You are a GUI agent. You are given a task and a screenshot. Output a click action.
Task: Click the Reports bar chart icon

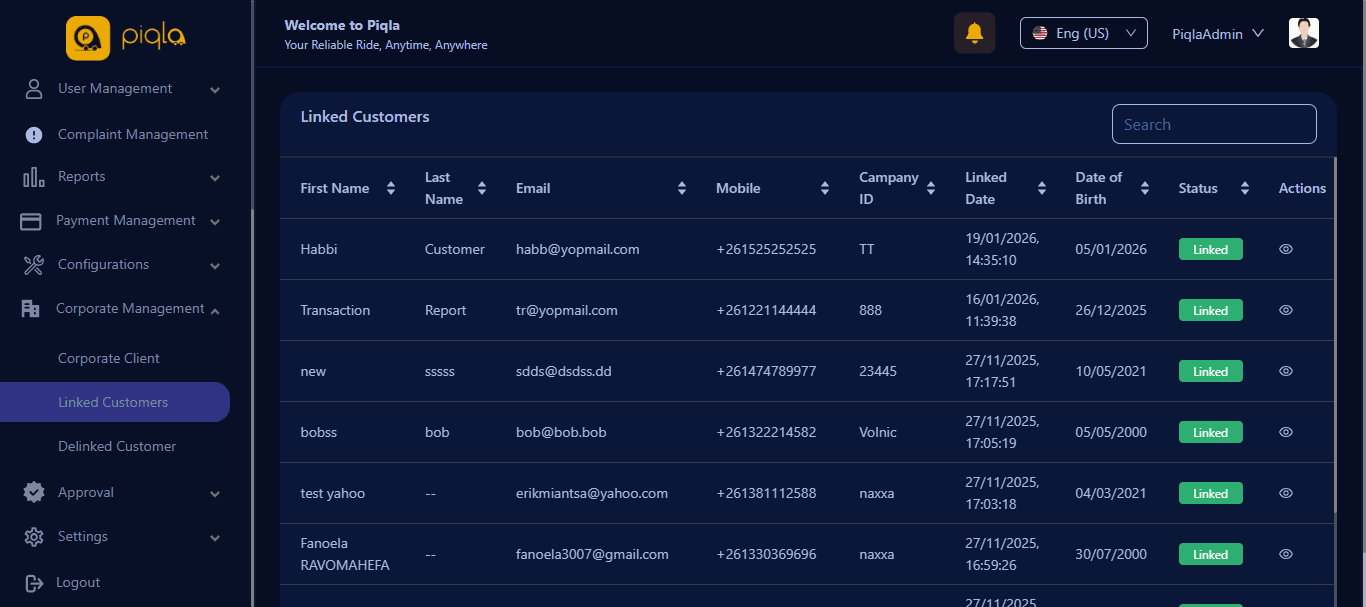33,177
